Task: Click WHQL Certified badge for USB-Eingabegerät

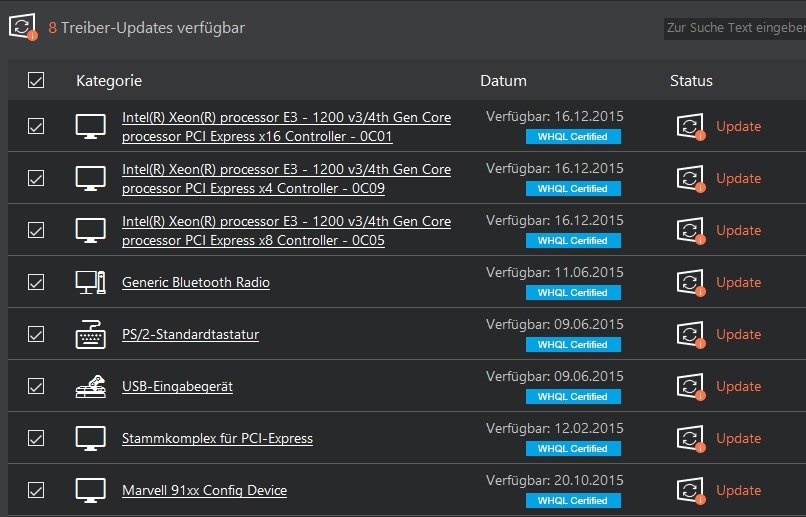Action: pyautogui.click(x=573, y=396)
